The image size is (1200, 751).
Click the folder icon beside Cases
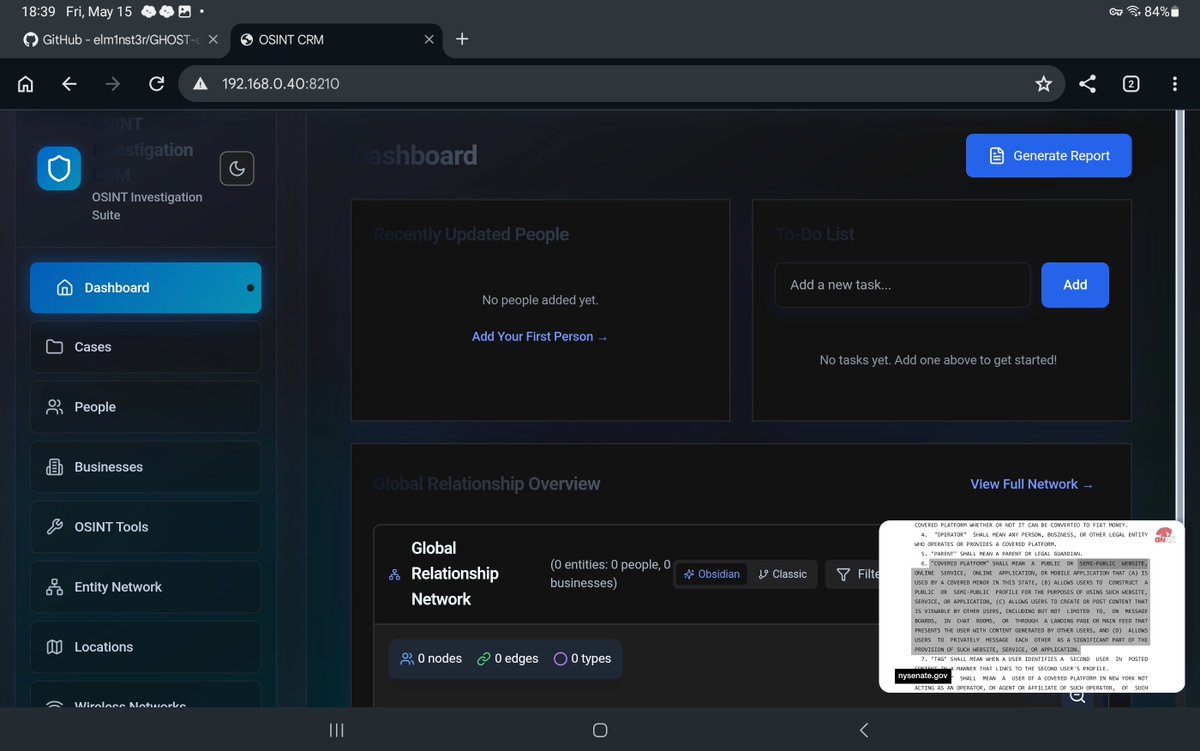[x=55, y=347]
